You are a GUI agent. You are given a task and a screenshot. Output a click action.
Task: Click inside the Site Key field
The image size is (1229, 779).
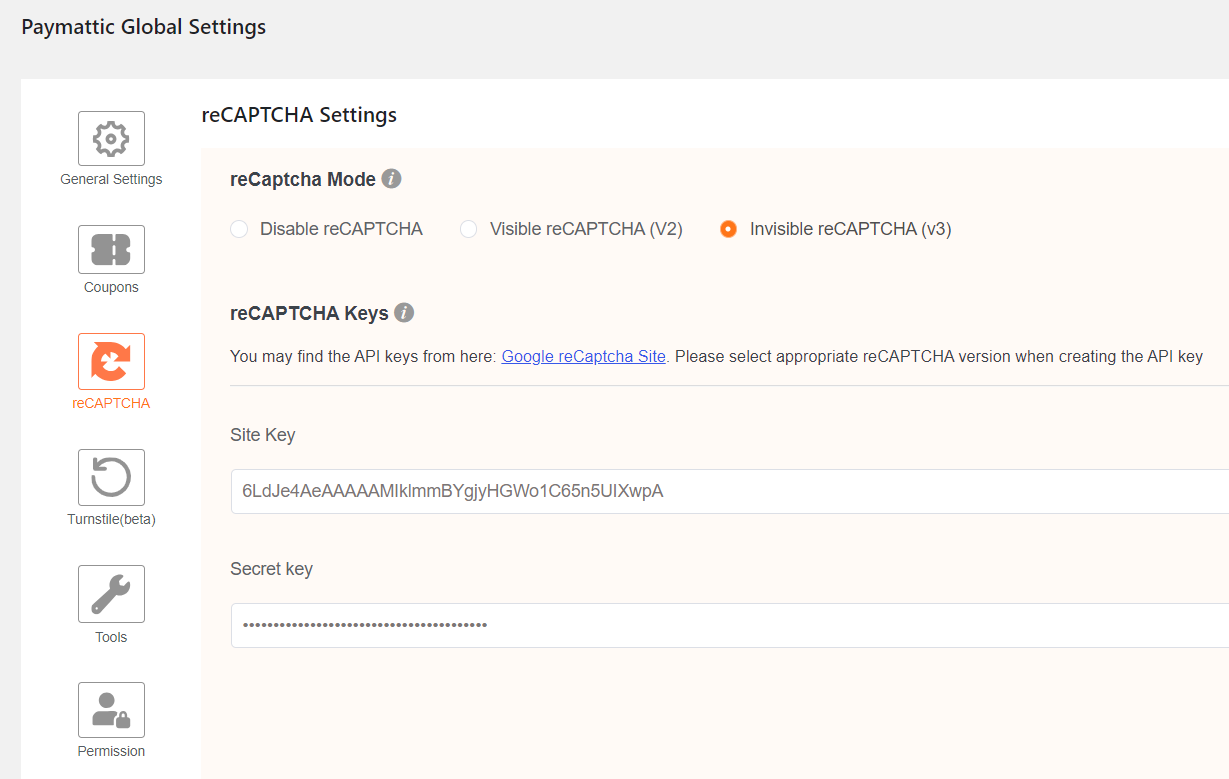600,491
